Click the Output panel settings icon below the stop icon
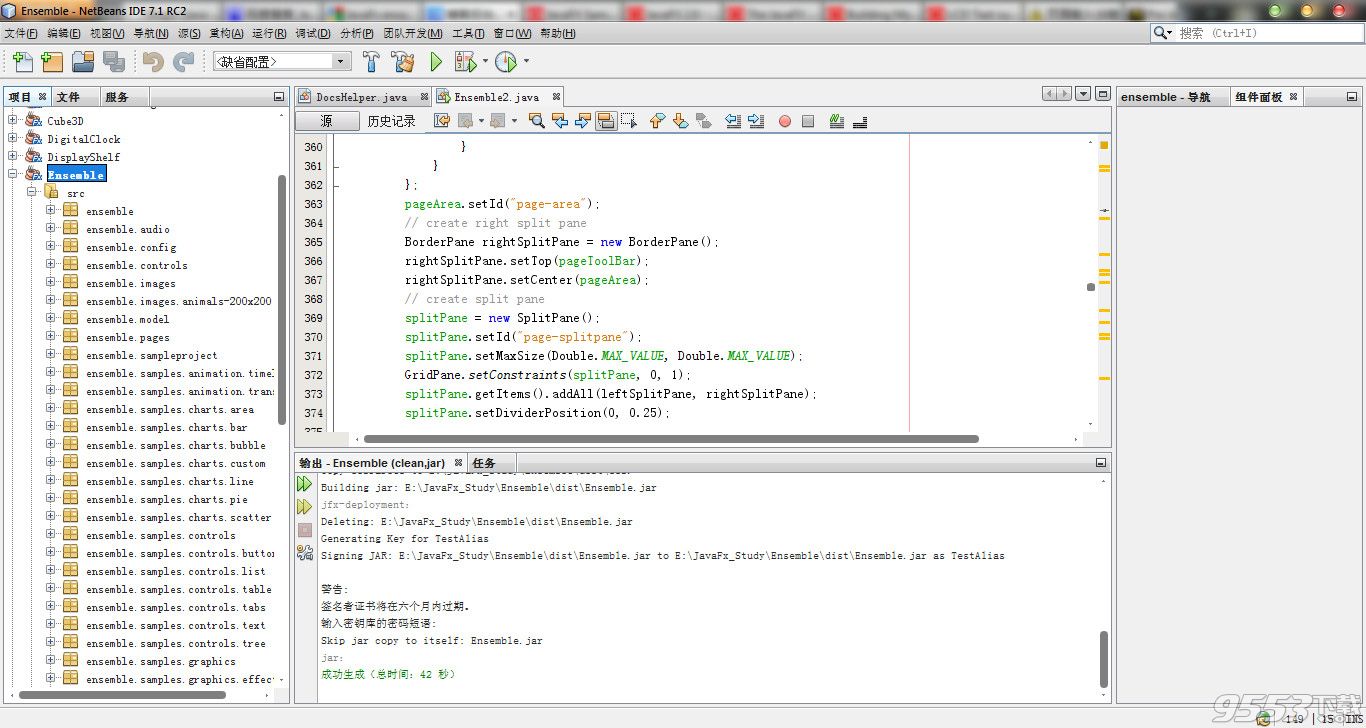 305,552
